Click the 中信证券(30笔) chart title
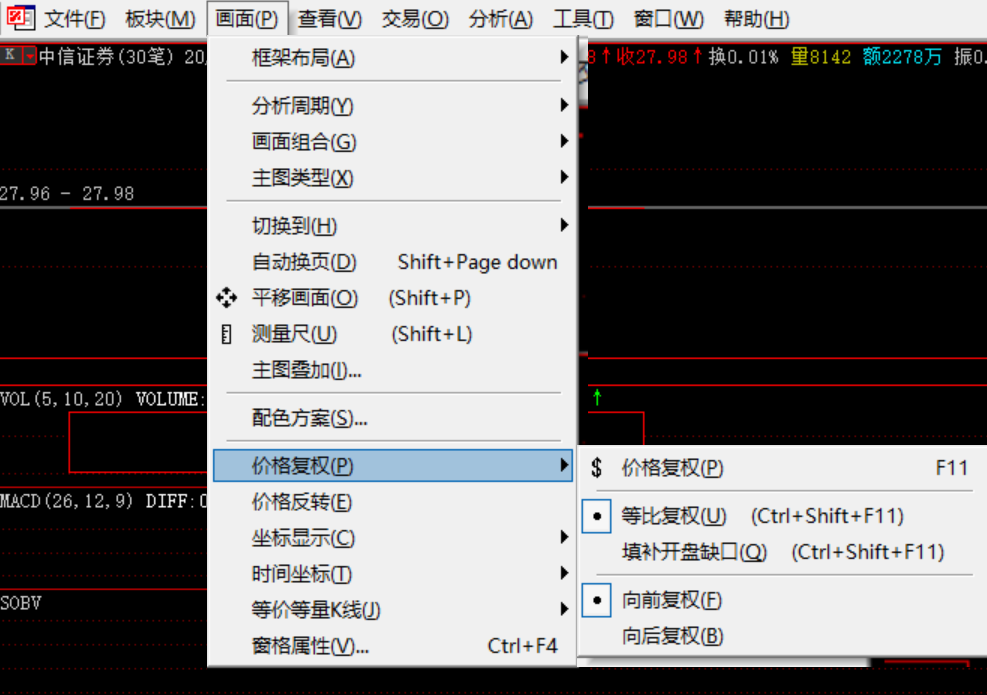The width and height of the screenshot is (987, 695). [x=105, y=57]
